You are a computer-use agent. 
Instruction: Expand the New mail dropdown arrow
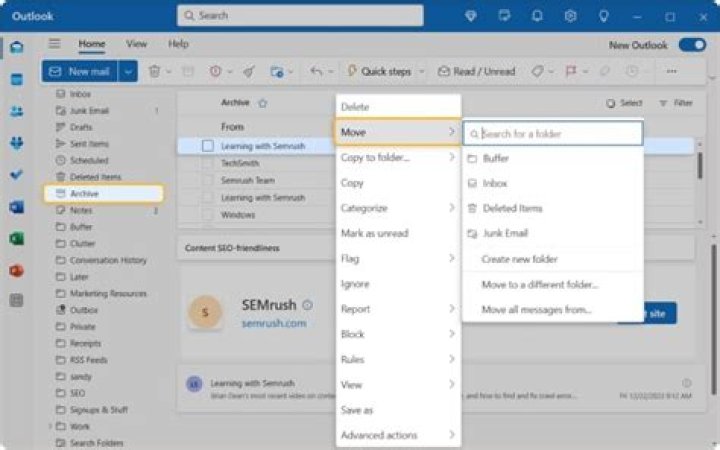click(128, 72)
